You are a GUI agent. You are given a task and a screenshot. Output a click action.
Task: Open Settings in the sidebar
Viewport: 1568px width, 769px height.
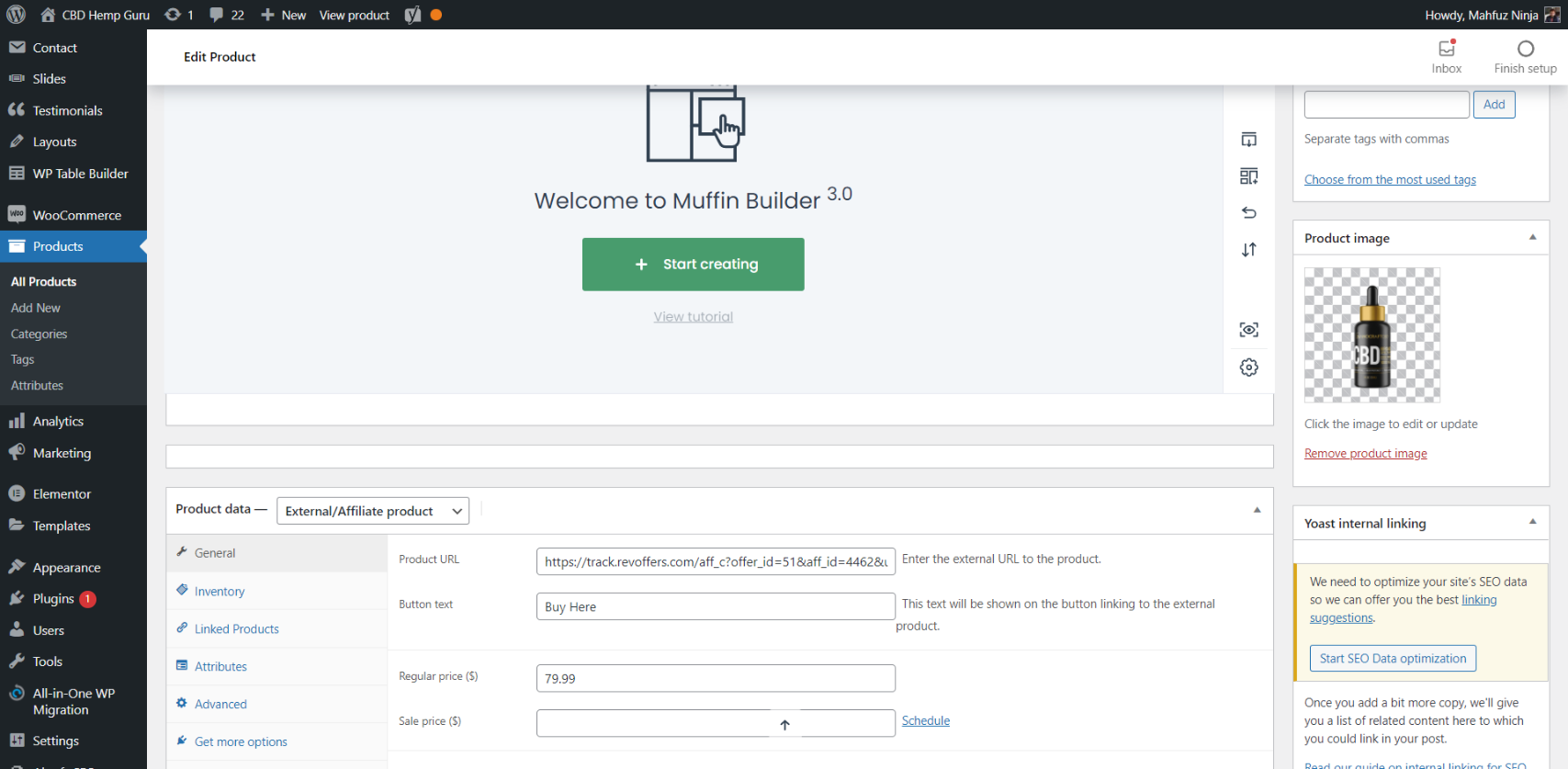pyautogui.click(x=73, y=741)
